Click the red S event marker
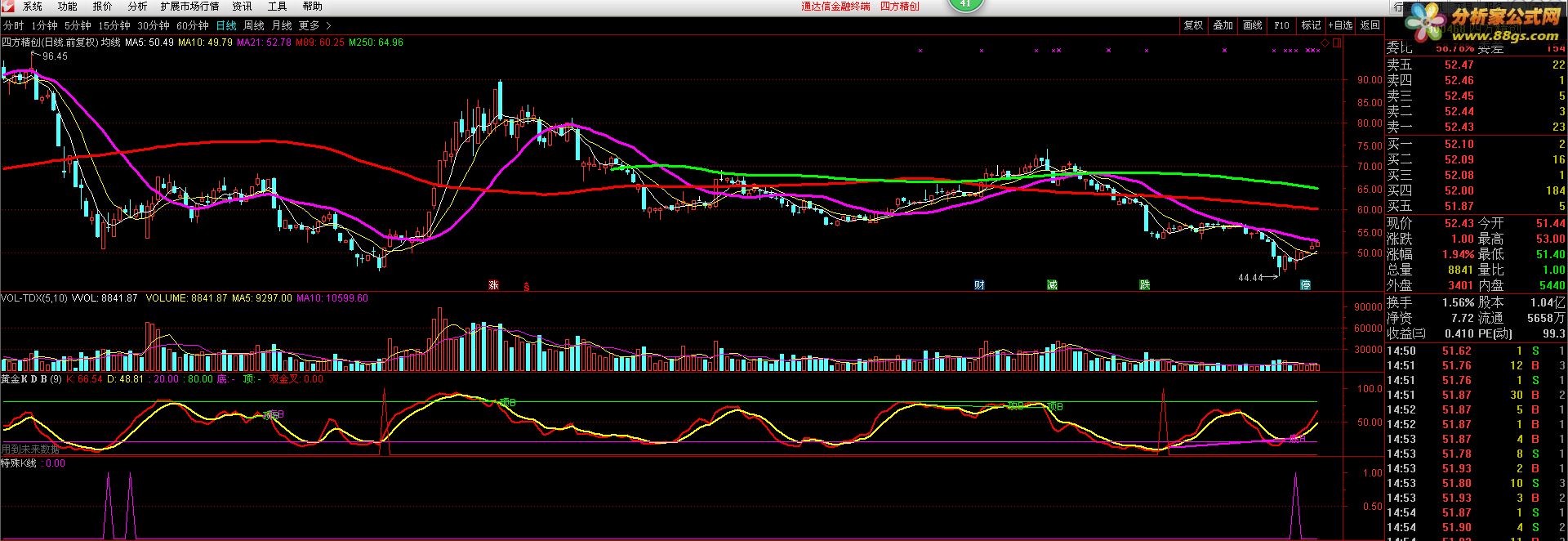Image resolution: width=1568 pixels, height=541 pixels. tap(527, 287)
